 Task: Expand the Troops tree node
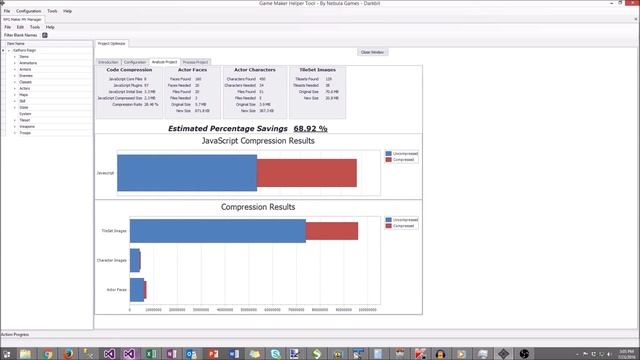(15, 133)
